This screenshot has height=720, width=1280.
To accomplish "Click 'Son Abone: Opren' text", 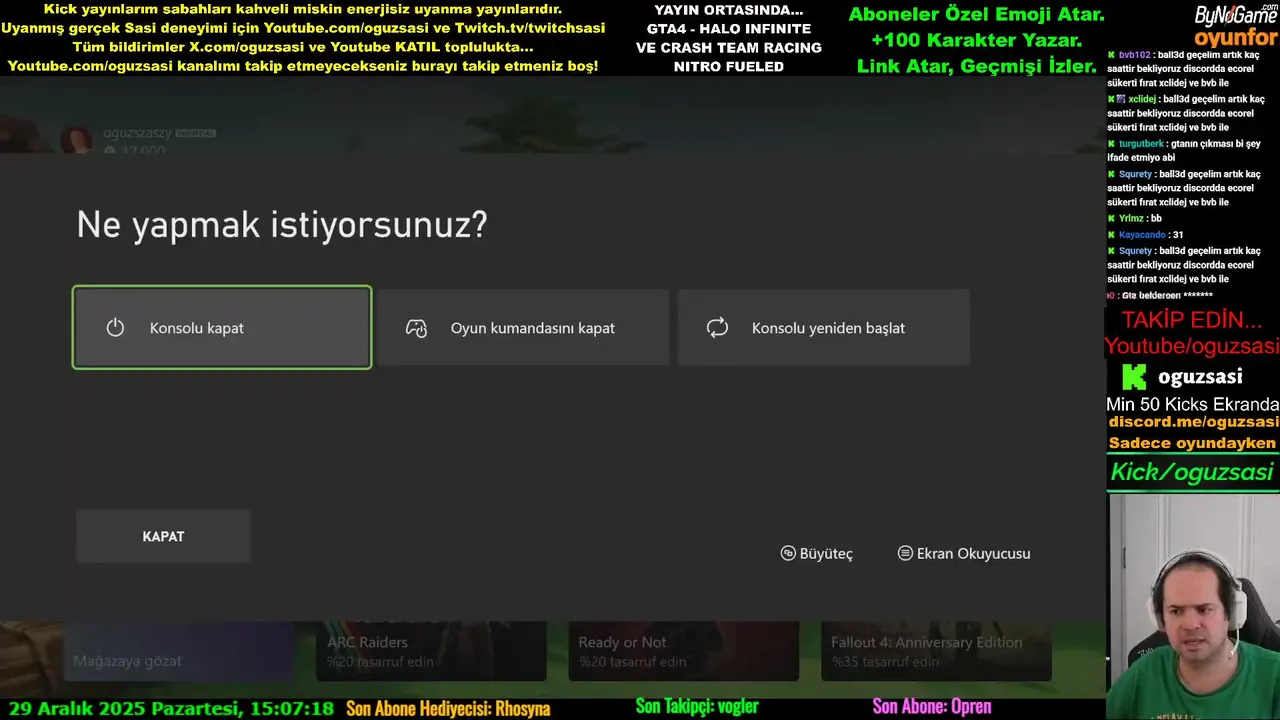I will tap(931, 707).
